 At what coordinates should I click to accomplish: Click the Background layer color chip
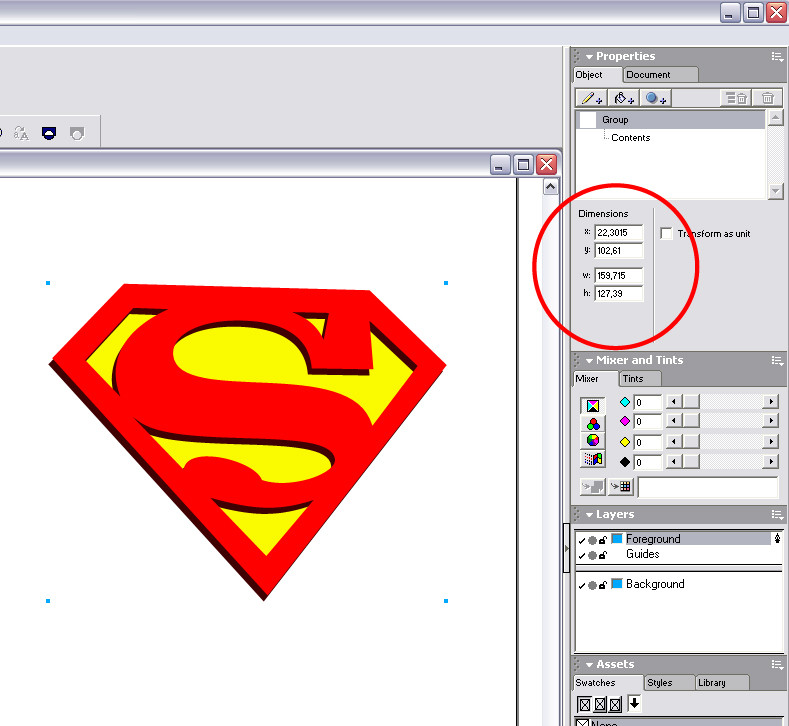(x=617, y=584)
